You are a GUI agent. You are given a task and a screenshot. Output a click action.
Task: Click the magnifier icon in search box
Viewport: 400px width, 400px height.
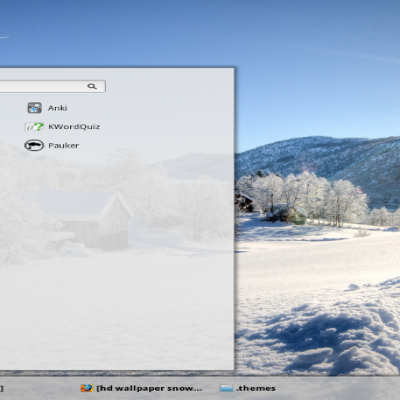click(92, 86)
